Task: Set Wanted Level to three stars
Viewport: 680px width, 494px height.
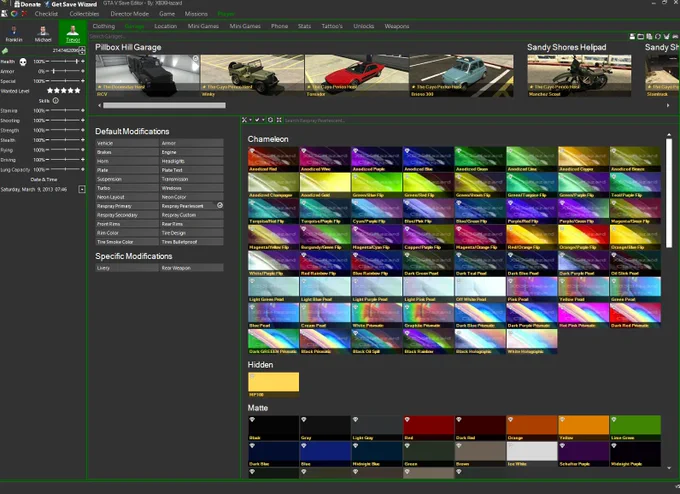Action: coord(64,91)
